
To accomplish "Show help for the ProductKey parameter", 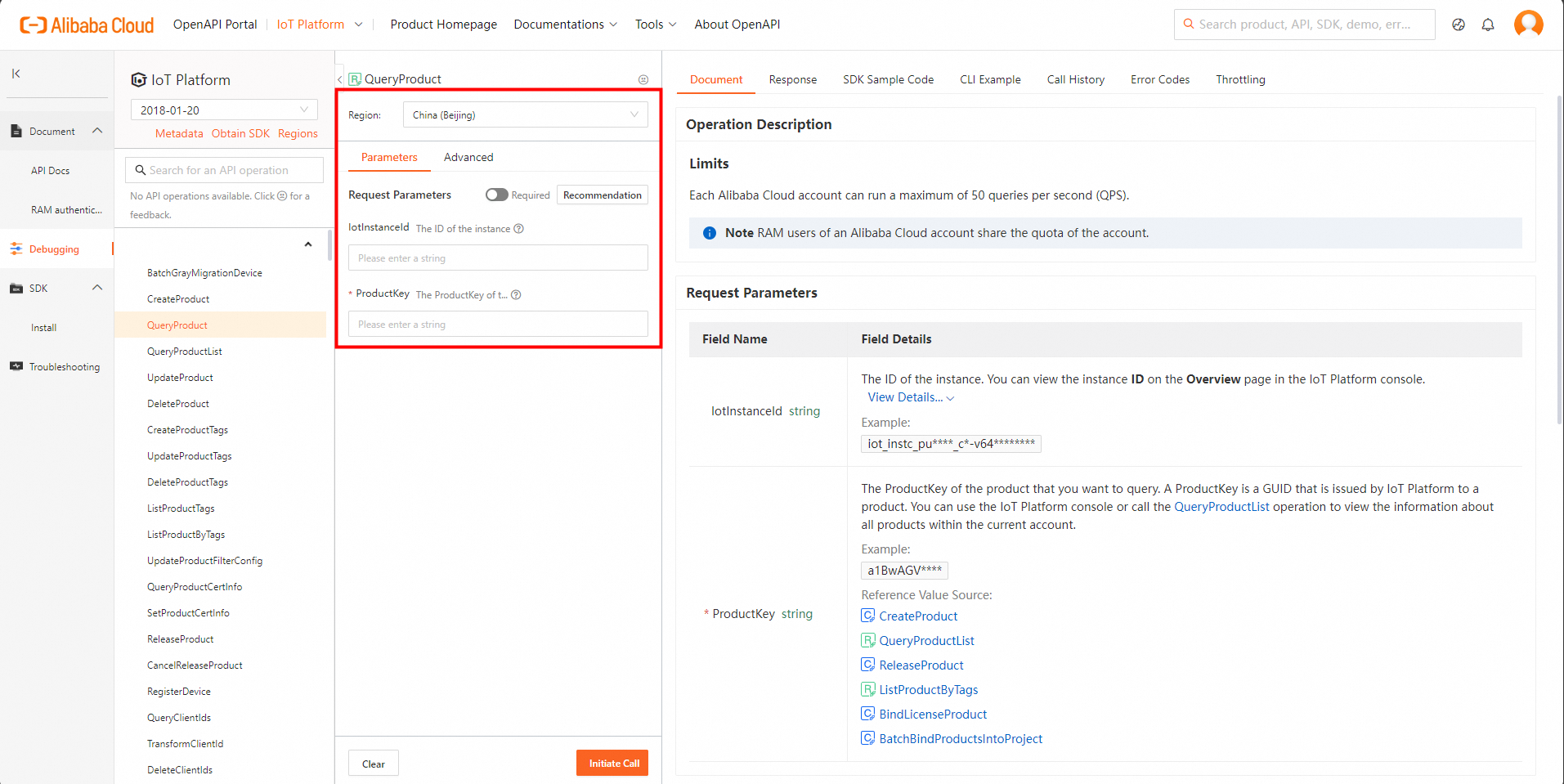I will 516,295.
